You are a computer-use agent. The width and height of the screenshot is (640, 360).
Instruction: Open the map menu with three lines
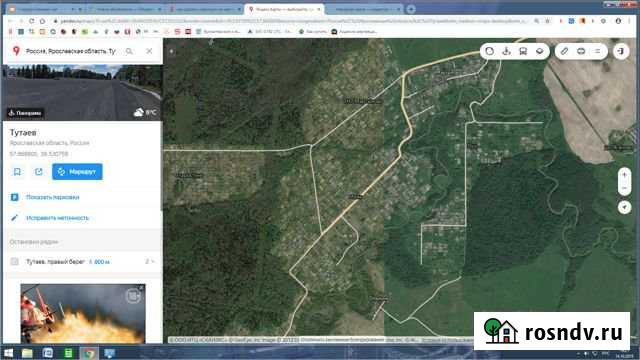(598, 51)
